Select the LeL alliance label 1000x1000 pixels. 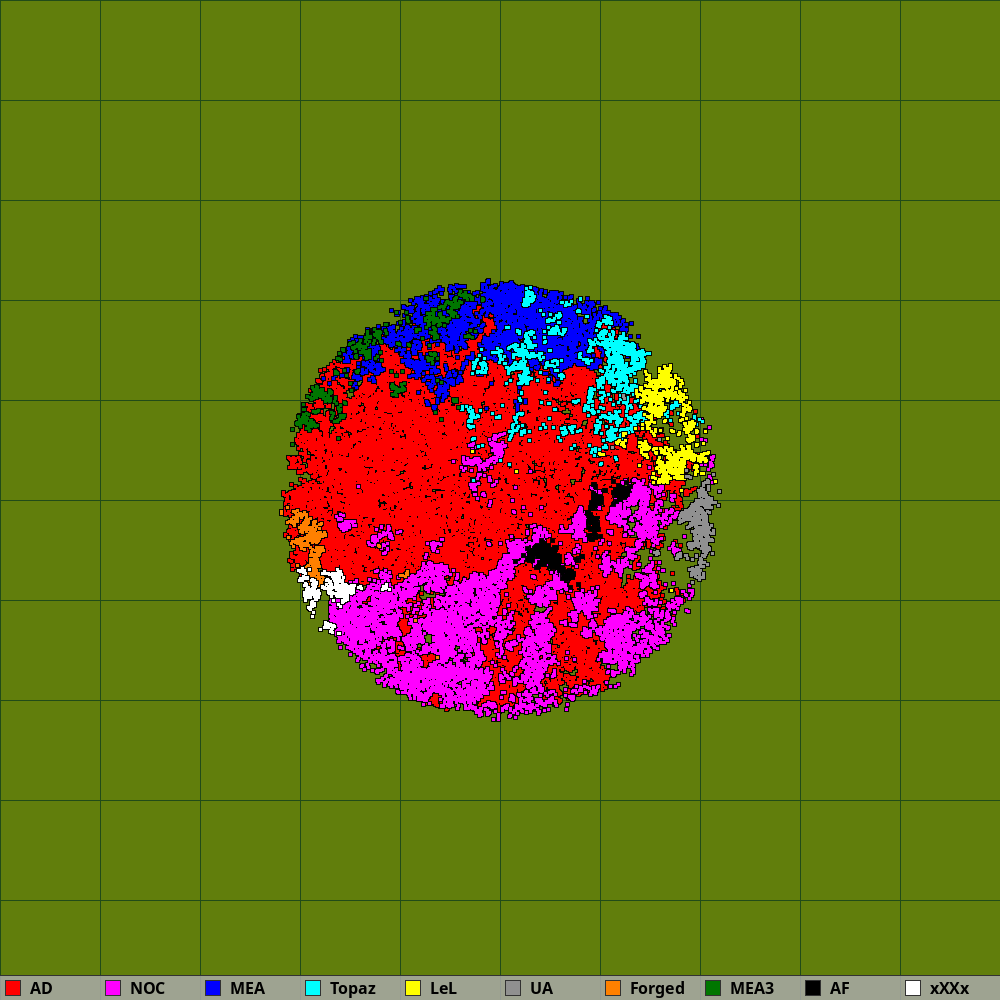click(443, 989)
